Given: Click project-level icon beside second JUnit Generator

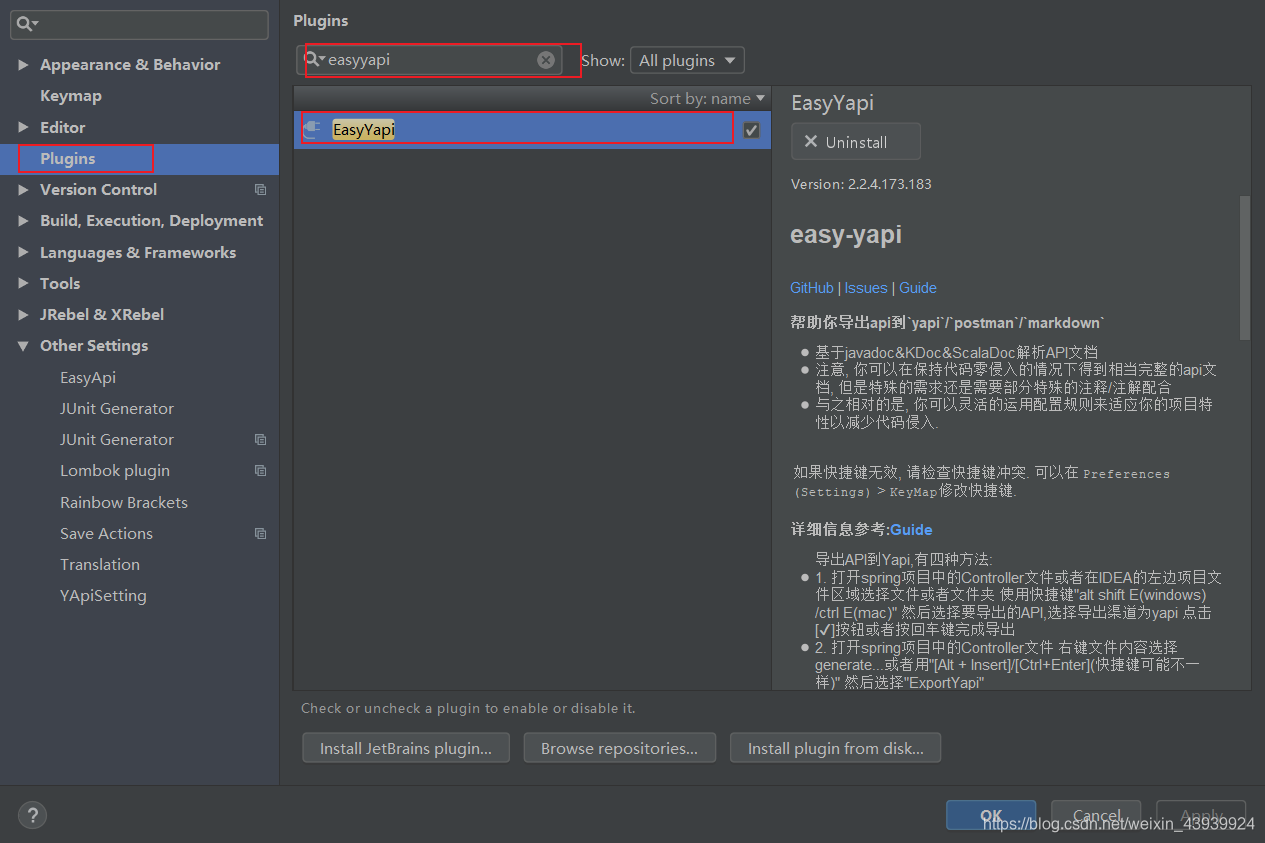Looking at the screenshot, I should pyautogui.click(x=261, y=440).
